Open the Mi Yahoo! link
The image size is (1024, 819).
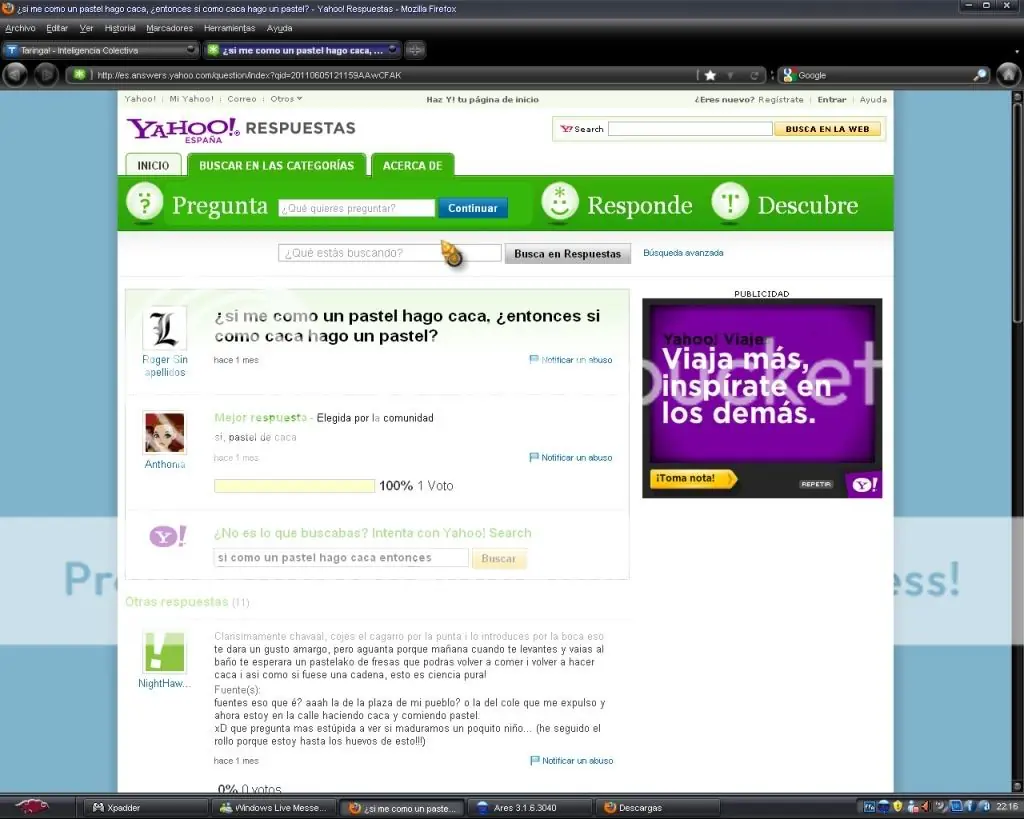click(191, 99)
